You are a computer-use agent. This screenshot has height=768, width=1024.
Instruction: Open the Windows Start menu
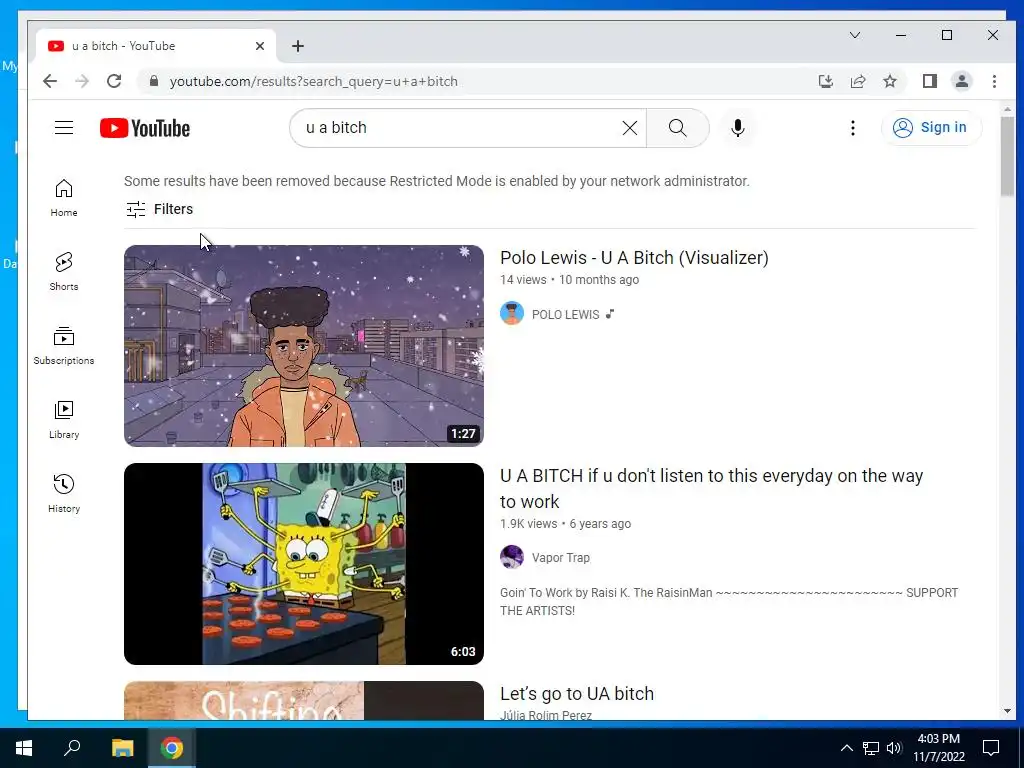click(x=24, y=748)
